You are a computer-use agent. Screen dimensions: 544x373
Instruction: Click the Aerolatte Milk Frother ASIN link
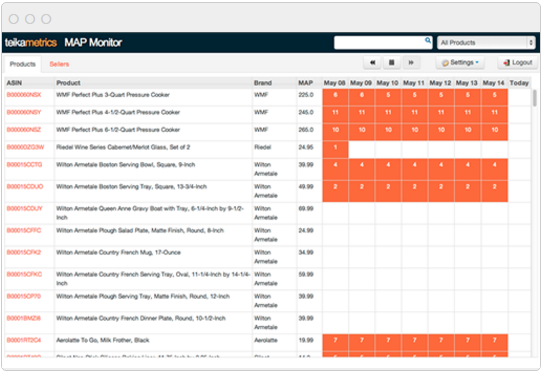click(x=24, y=340)
